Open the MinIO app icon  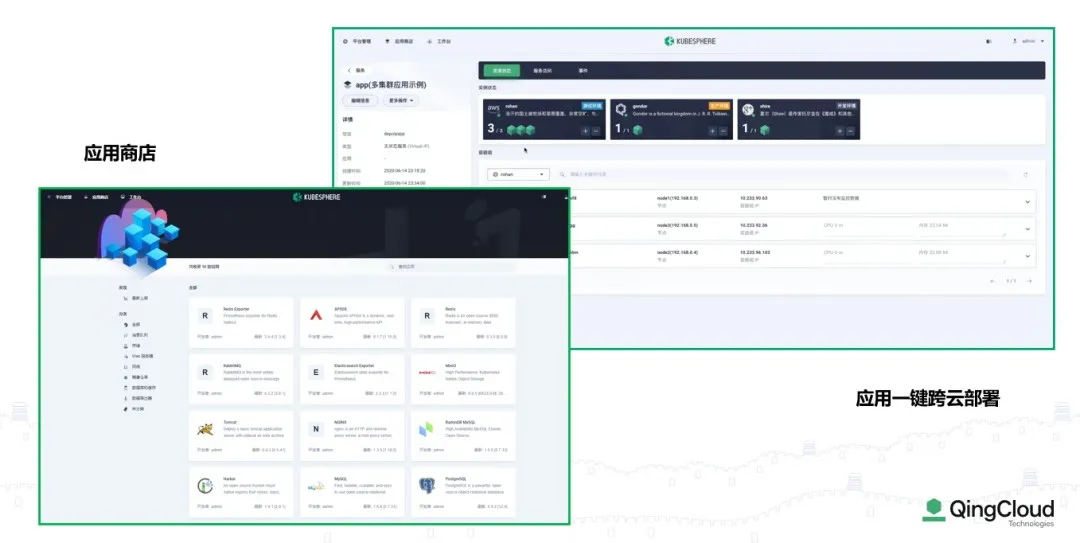point(427,372)
